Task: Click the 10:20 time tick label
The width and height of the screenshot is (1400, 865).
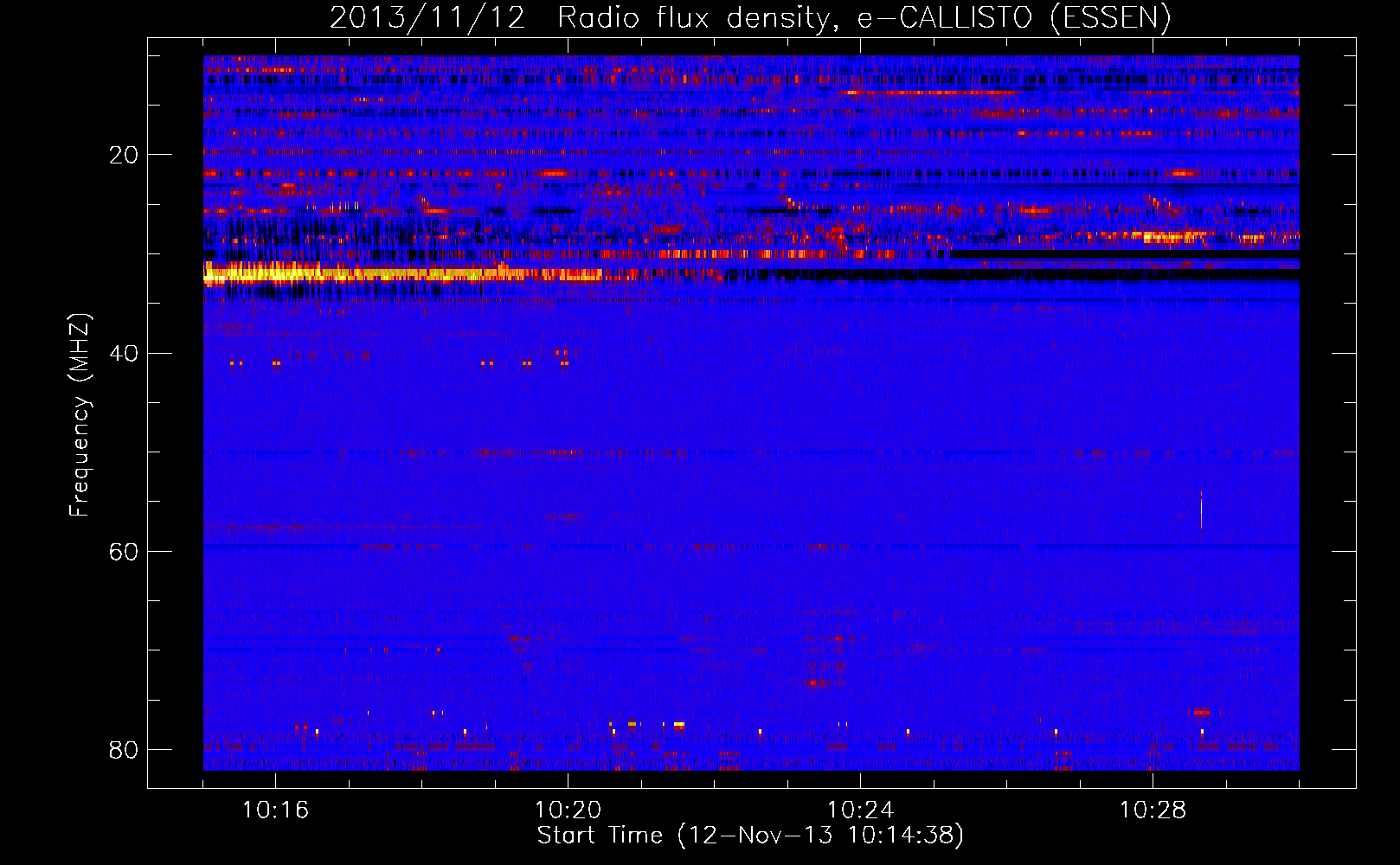Action: tap(568, 810)
